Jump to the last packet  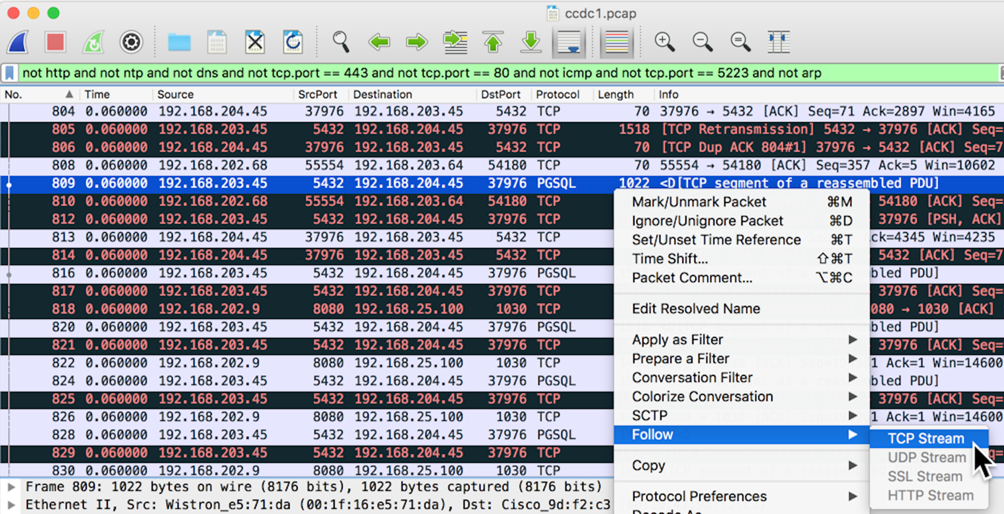(531, 42)
